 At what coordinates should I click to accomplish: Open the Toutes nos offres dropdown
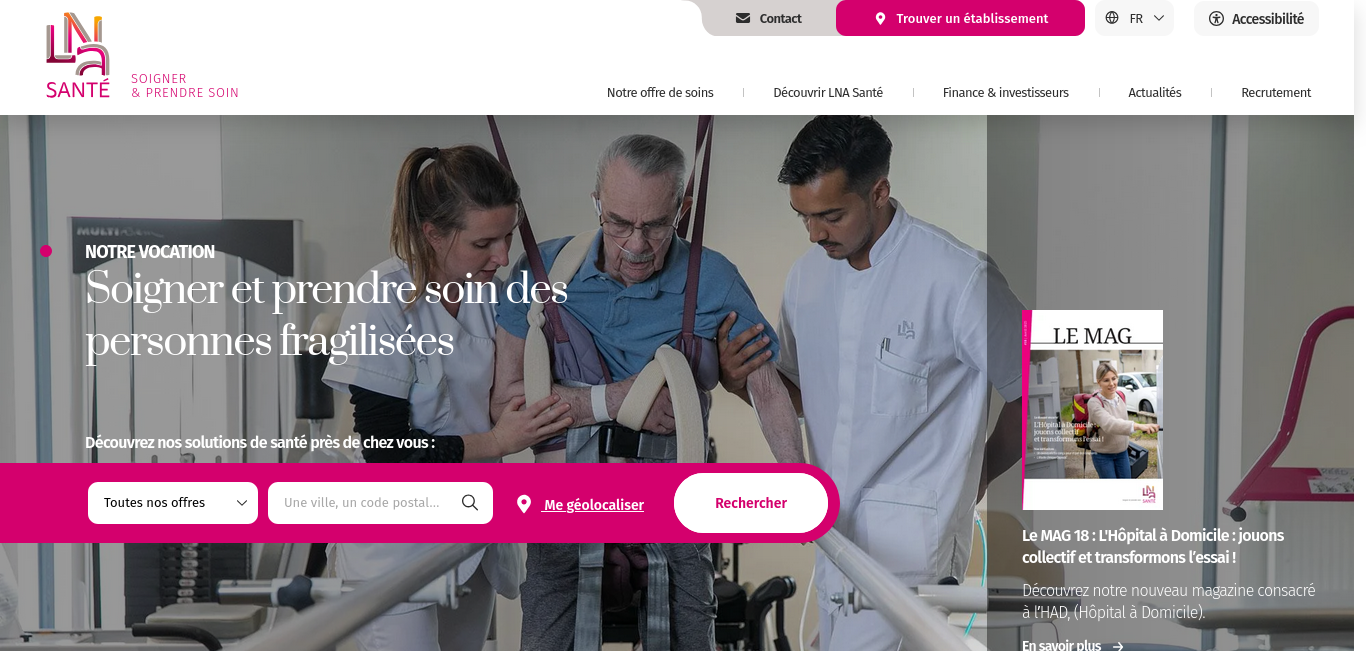173,503
